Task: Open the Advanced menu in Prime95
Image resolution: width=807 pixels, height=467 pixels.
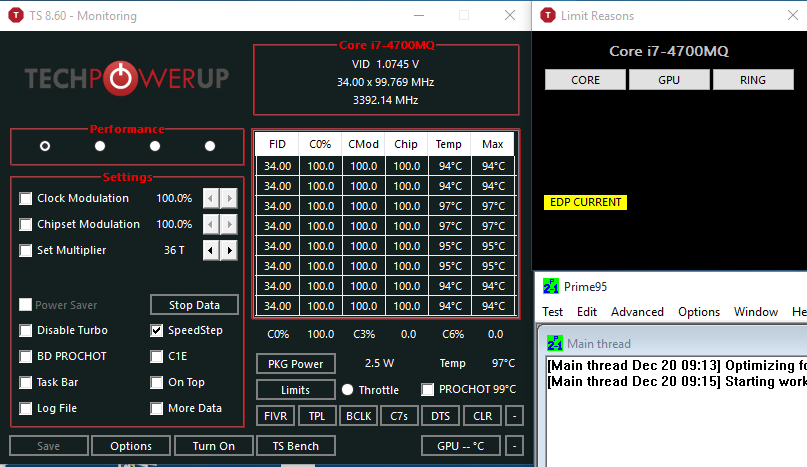Action: [x=637, y=312]
